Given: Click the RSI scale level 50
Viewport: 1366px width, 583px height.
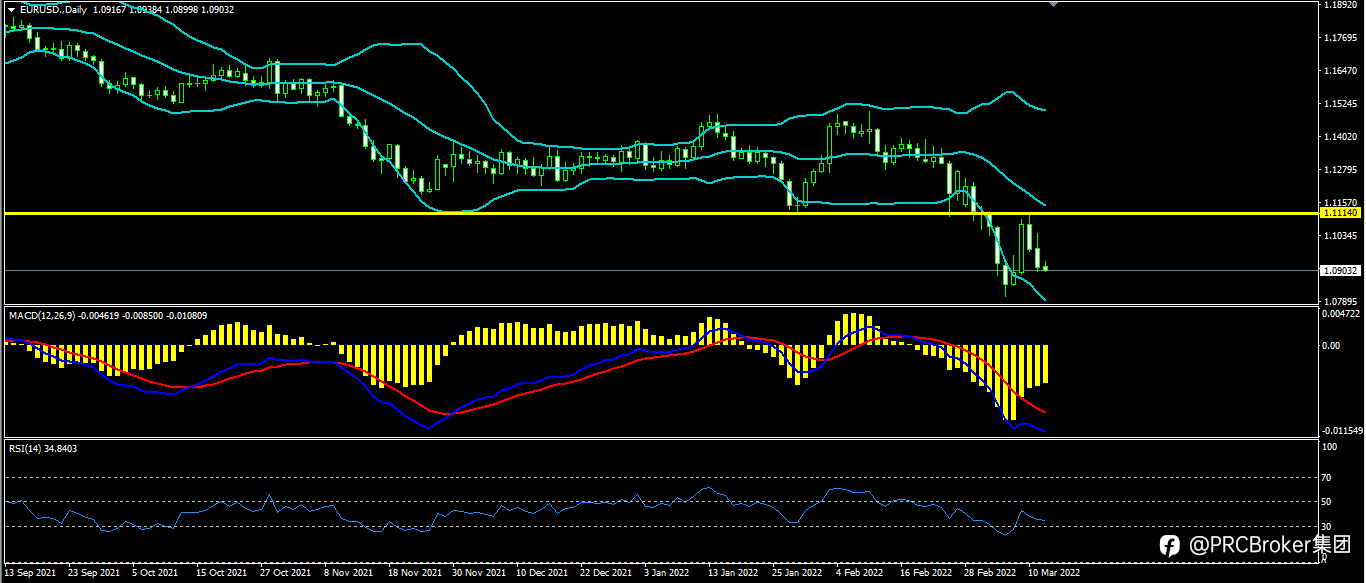Looking at the screenshot, I should tap(1327, 502).
